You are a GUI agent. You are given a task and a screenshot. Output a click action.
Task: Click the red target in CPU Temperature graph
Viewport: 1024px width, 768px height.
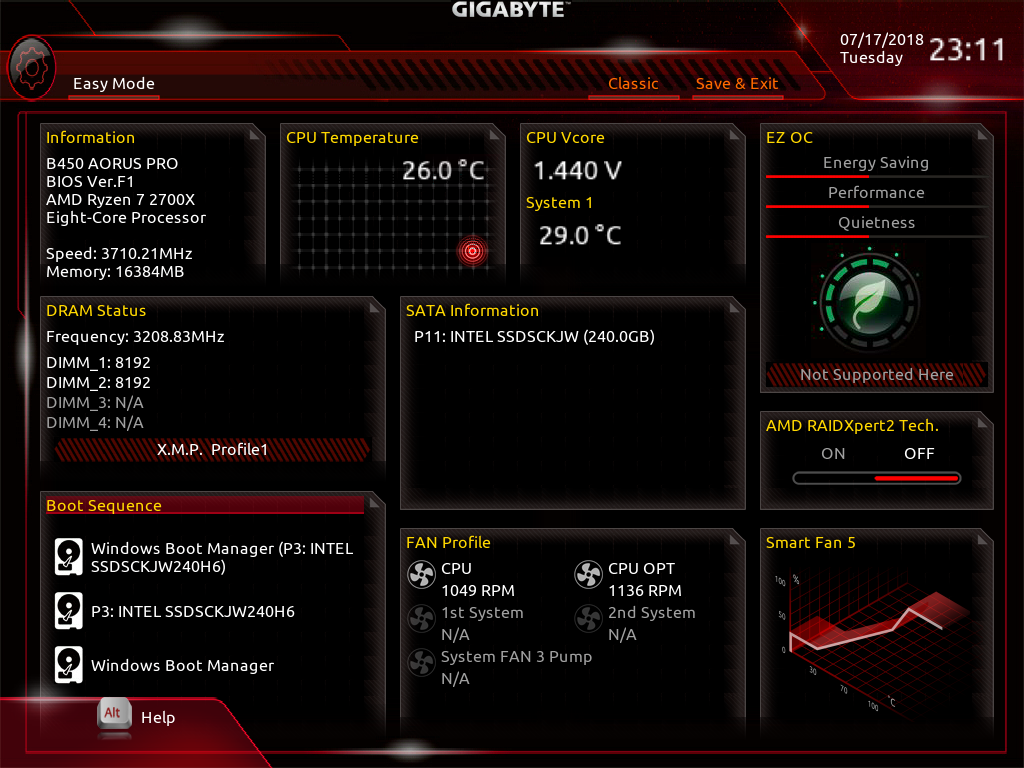point(472,251)
